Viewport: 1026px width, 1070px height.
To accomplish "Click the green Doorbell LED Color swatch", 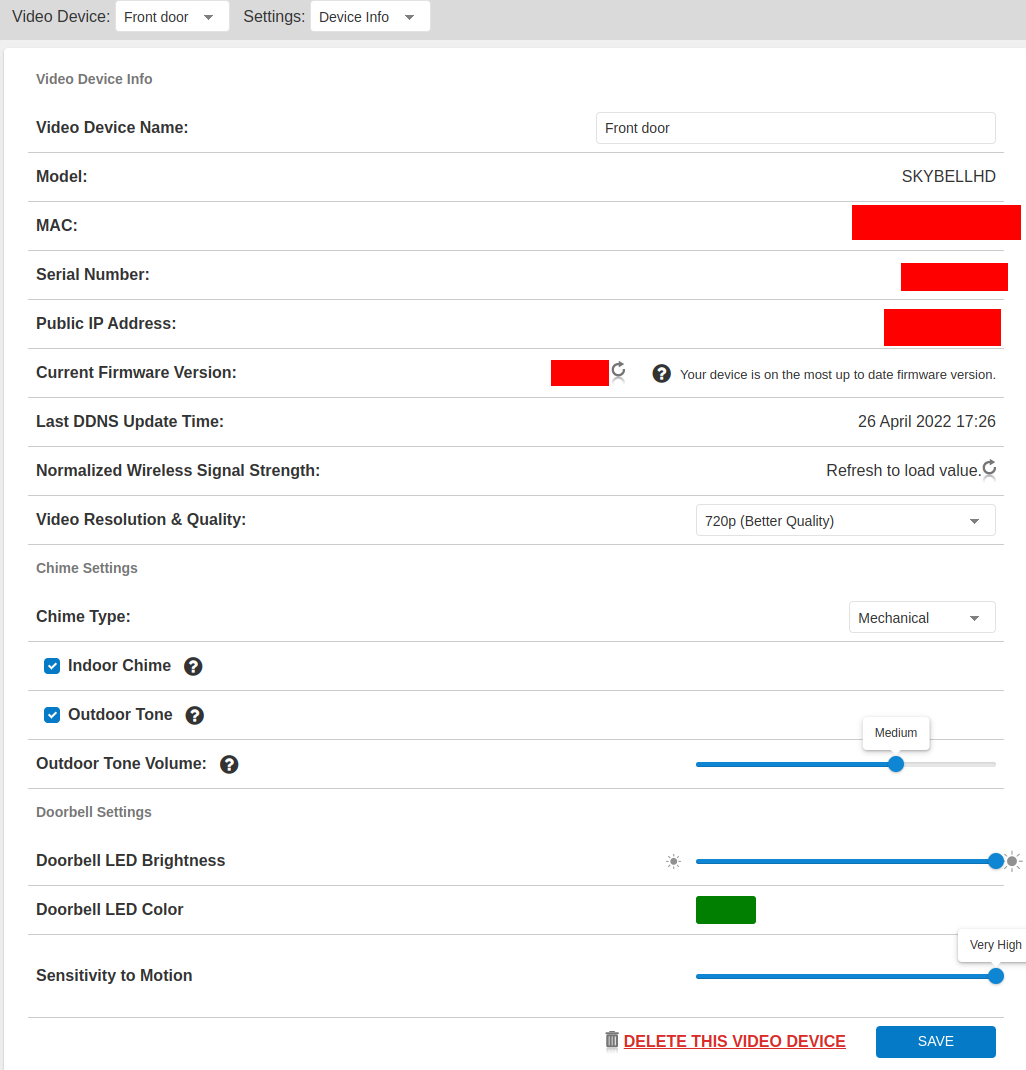I will click(725, 909).
